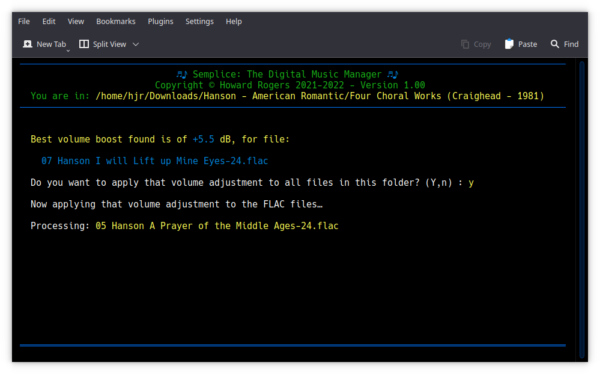Expand the Split View chevron
This screenshot has height=374, width=600.
point(135,44)
